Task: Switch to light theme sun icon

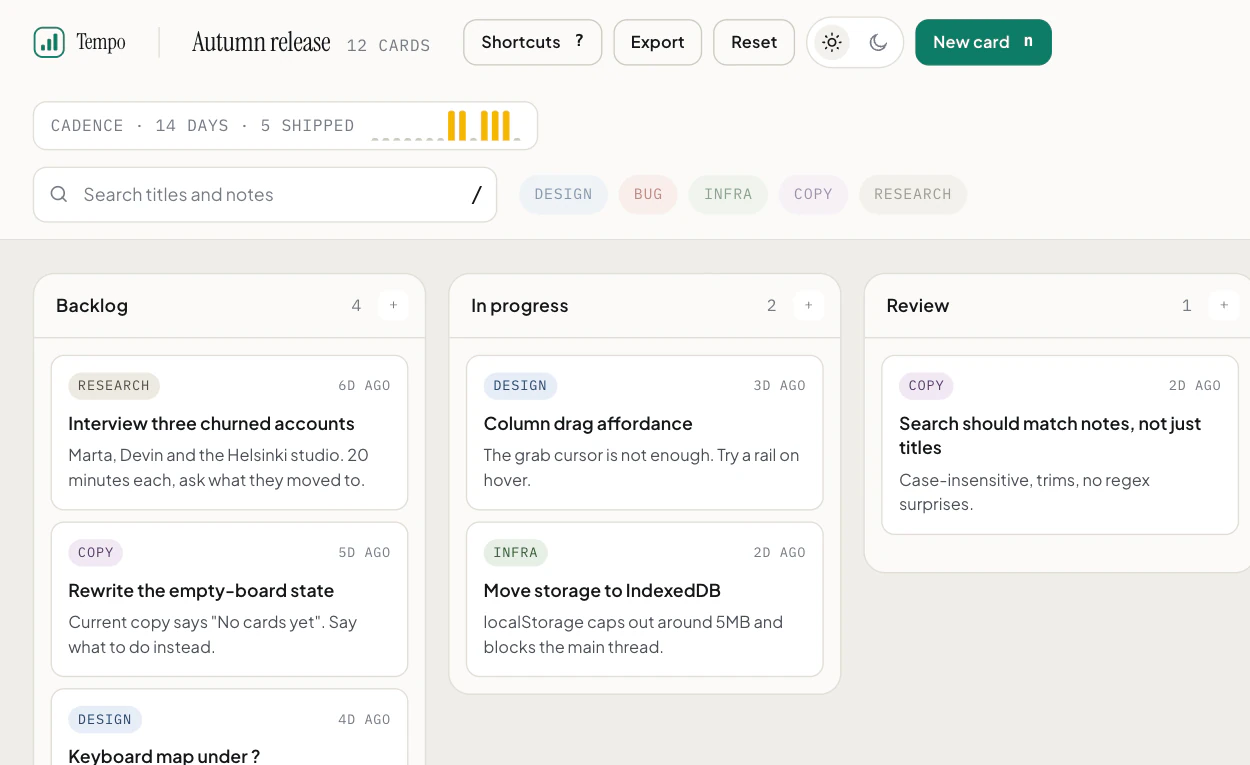Action: click(x=831, y=42)
